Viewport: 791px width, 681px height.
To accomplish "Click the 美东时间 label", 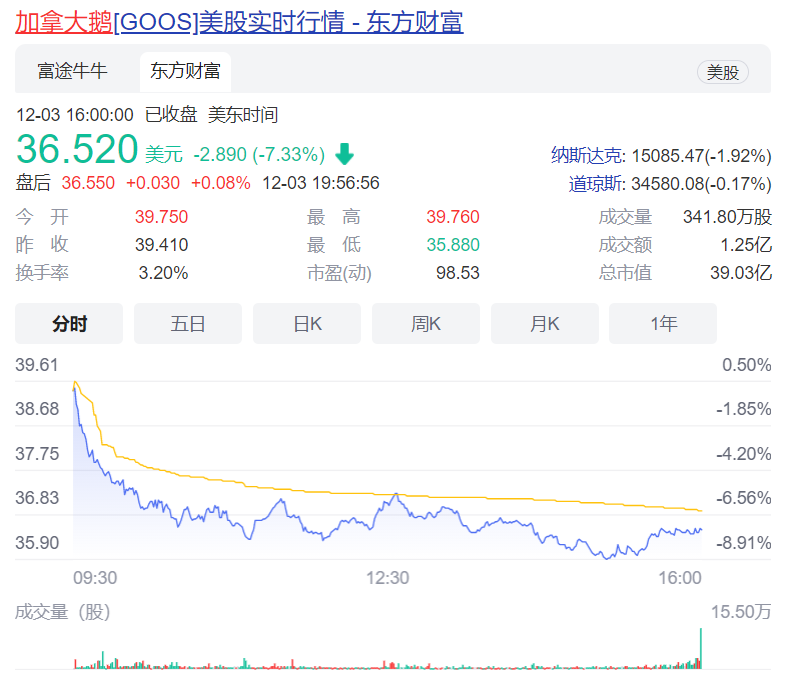I will coord(243,115).
